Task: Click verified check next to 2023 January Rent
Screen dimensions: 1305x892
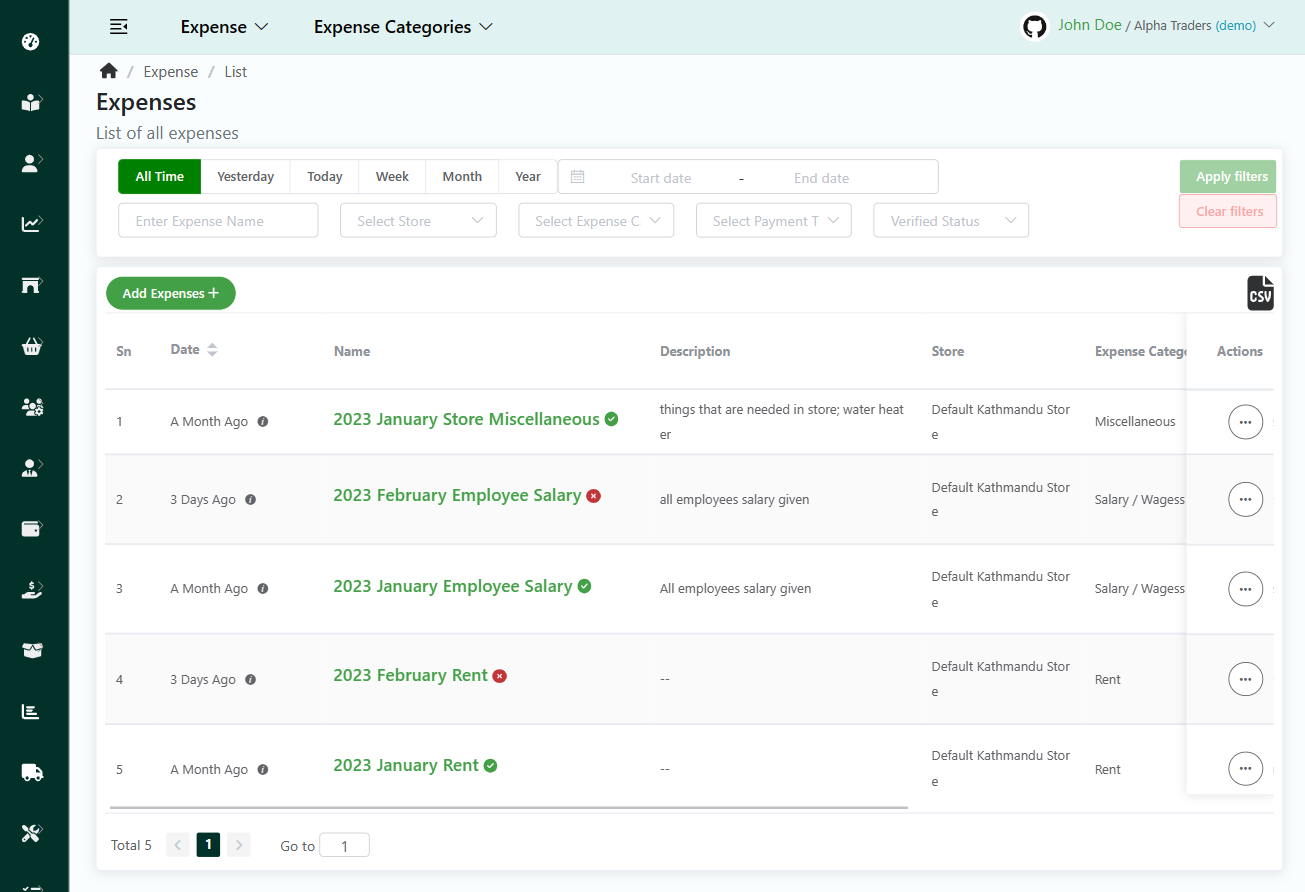Action: (x=490, y=766)
